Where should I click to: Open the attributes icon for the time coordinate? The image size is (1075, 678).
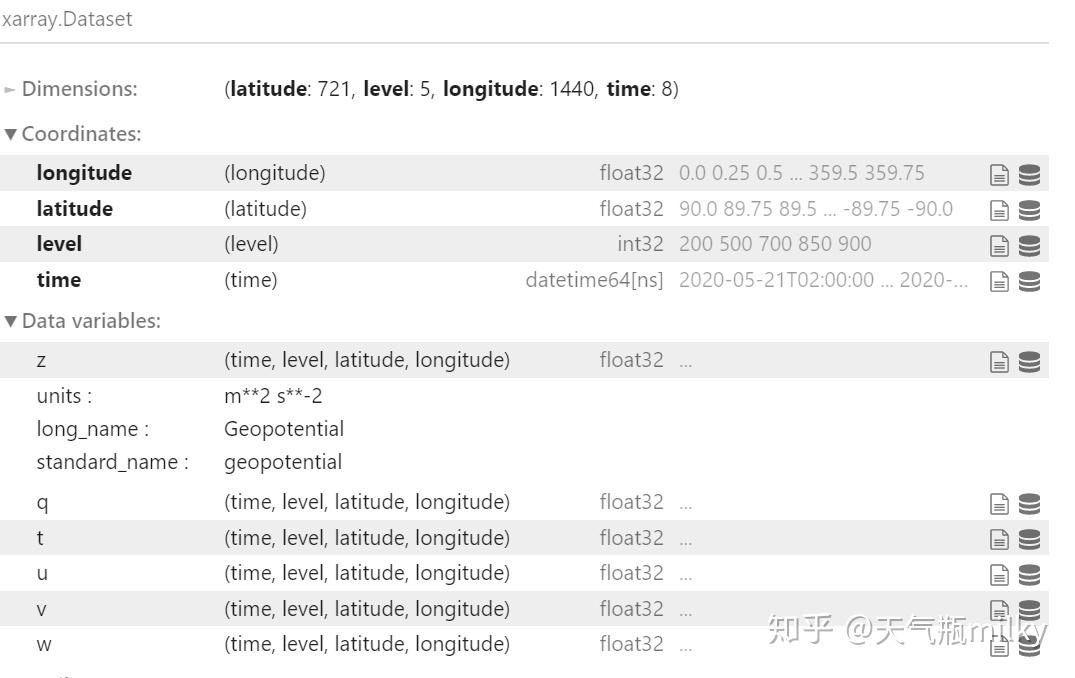(999, 280)
